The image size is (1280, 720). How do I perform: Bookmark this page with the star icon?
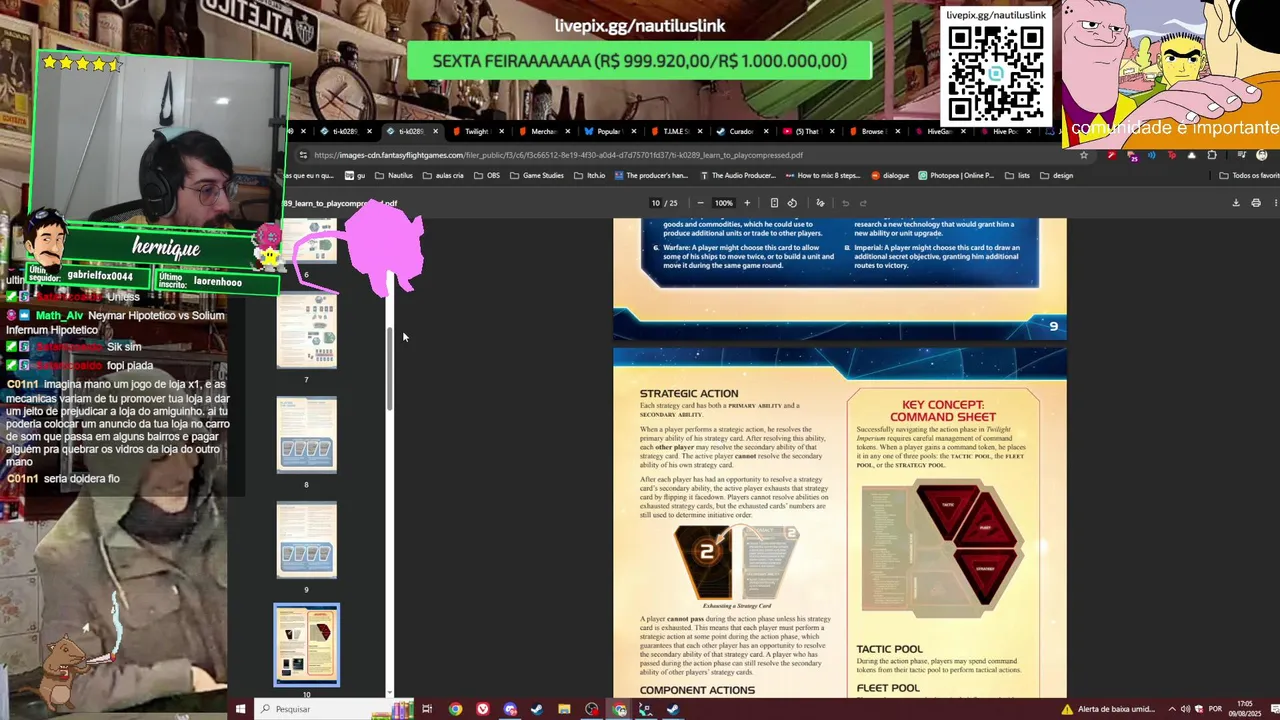pos(1084,155)
